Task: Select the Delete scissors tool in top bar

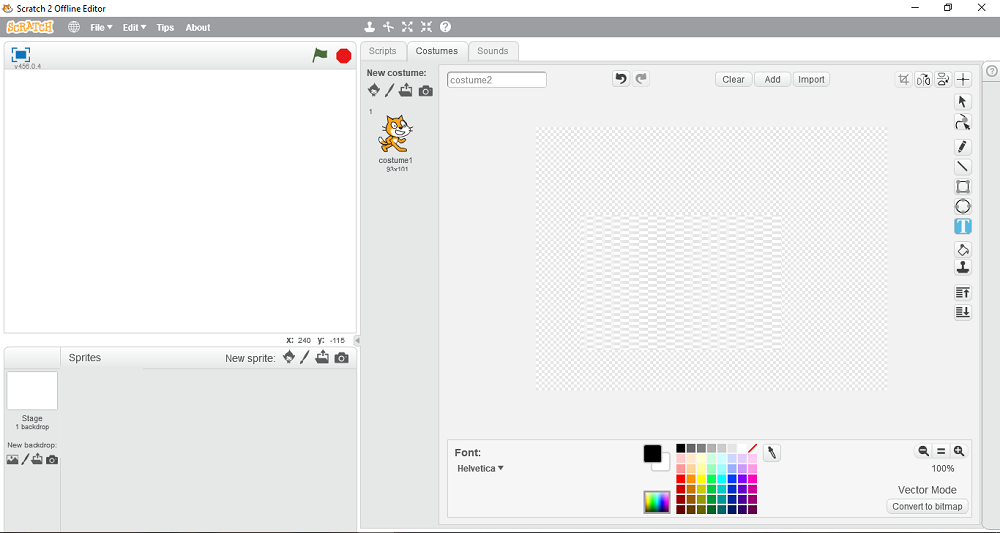Action: tap(388, 27)
